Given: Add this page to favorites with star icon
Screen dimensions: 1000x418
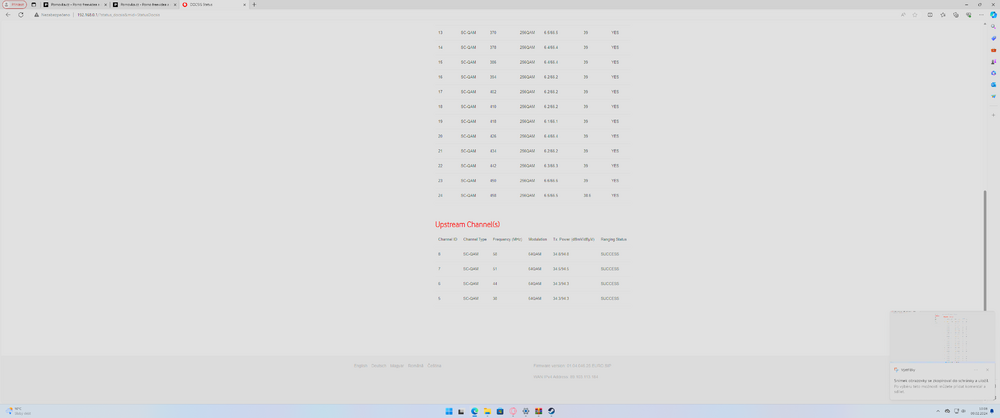Looking at the screenshot, I should pos(915,15).
